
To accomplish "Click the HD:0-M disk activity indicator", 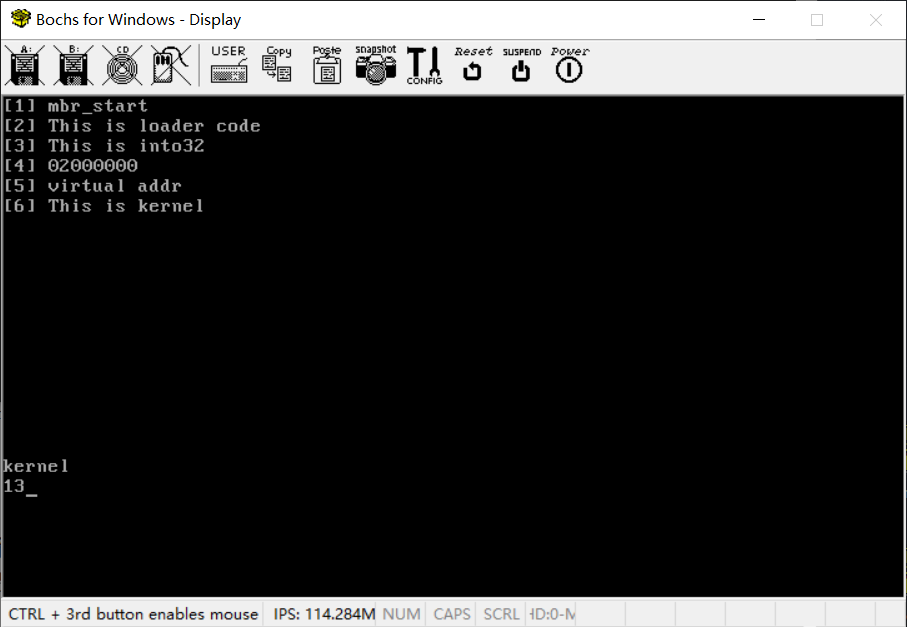I will click(x=552, y=614).
